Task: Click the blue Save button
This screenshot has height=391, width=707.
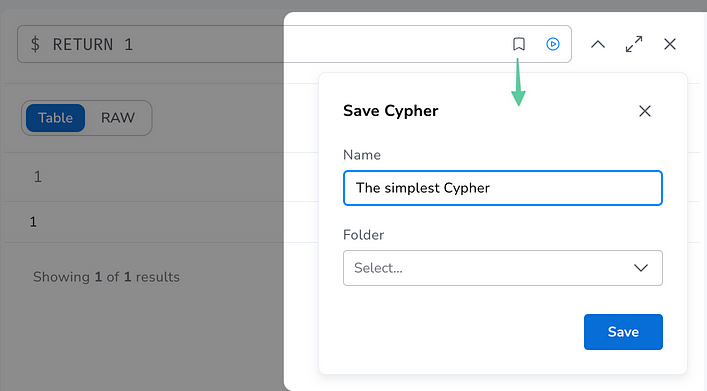Action: 623,332
